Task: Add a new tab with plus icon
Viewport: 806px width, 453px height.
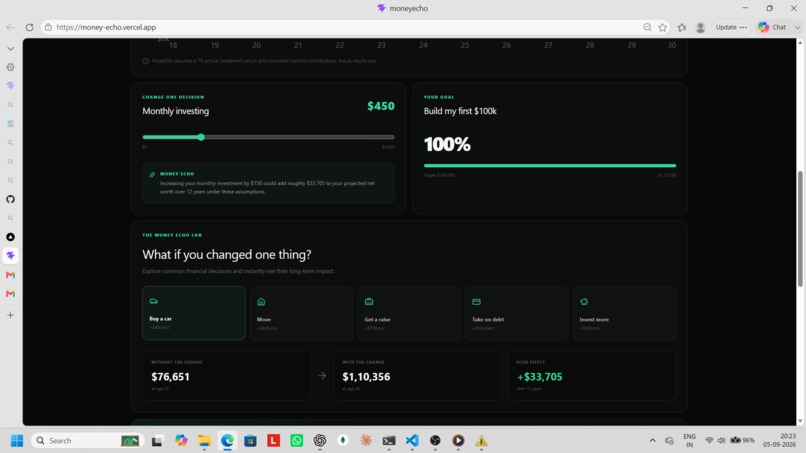Action: 10,315
